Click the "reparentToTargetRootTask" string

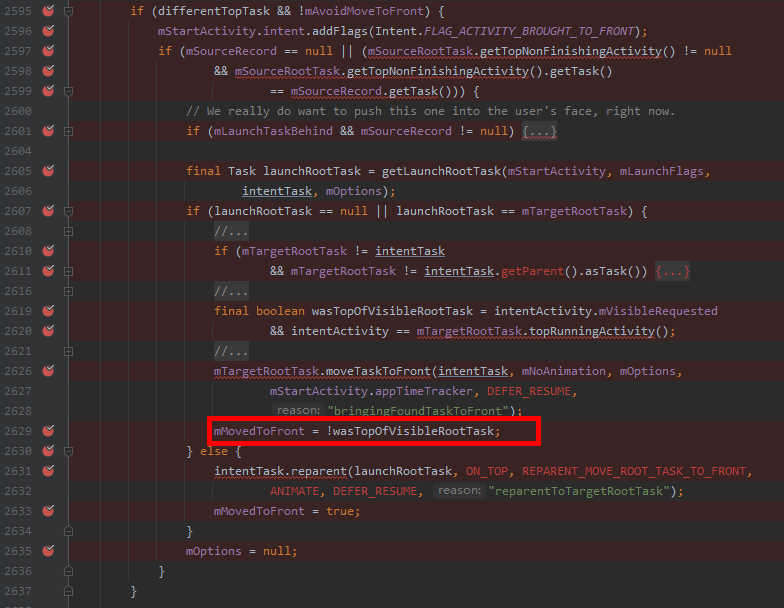tap(579, 491)
